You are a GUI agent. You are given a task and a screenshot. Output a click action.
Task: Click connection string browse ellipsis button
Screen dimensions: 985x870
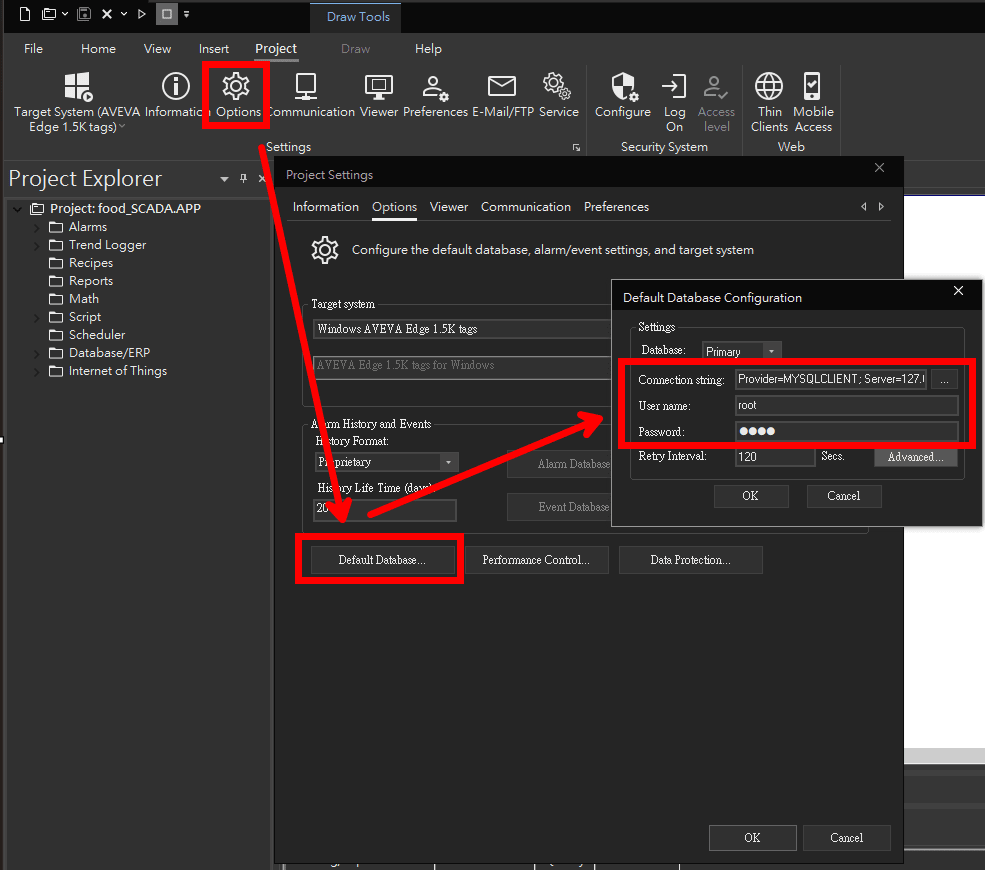pos(944,379)
